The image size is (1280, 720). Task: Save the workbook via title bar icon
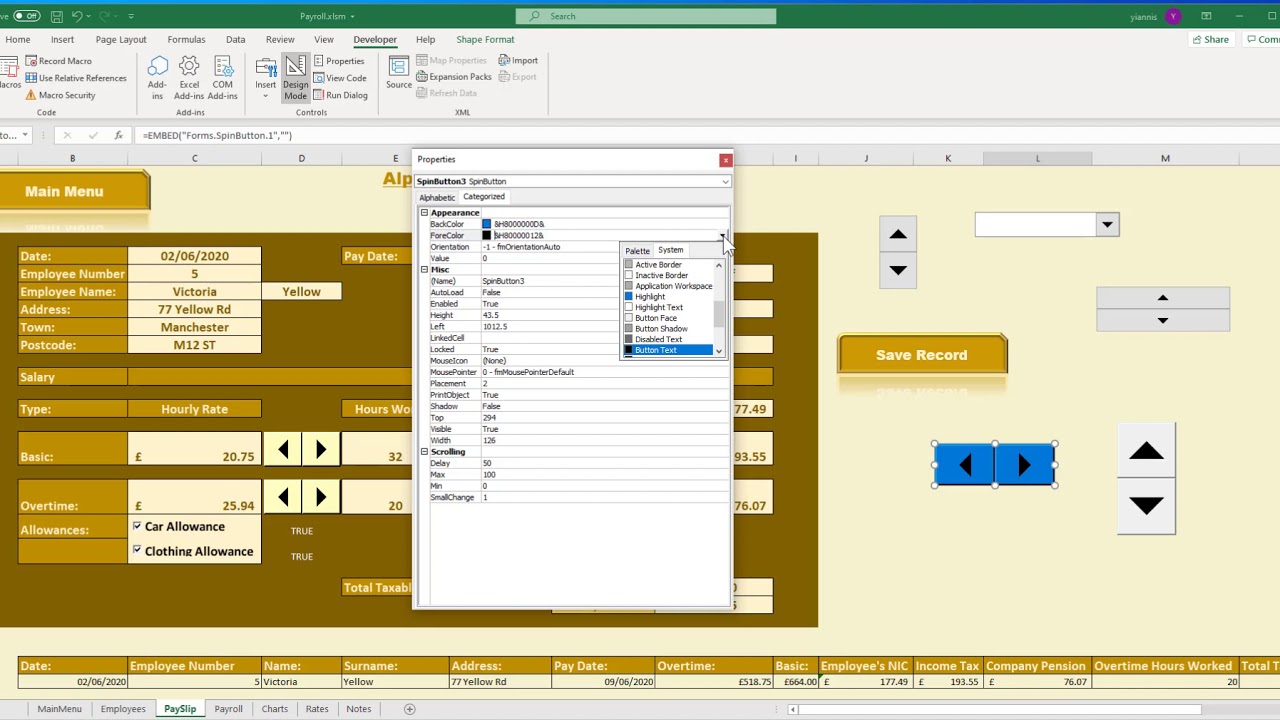(58, 16)
